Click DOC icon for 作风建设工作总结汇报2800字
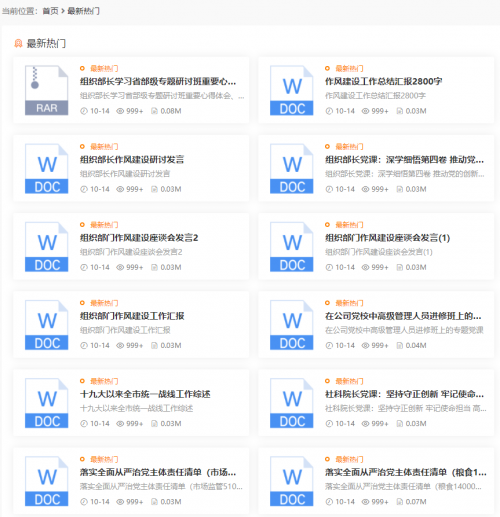 coord(292,90)
